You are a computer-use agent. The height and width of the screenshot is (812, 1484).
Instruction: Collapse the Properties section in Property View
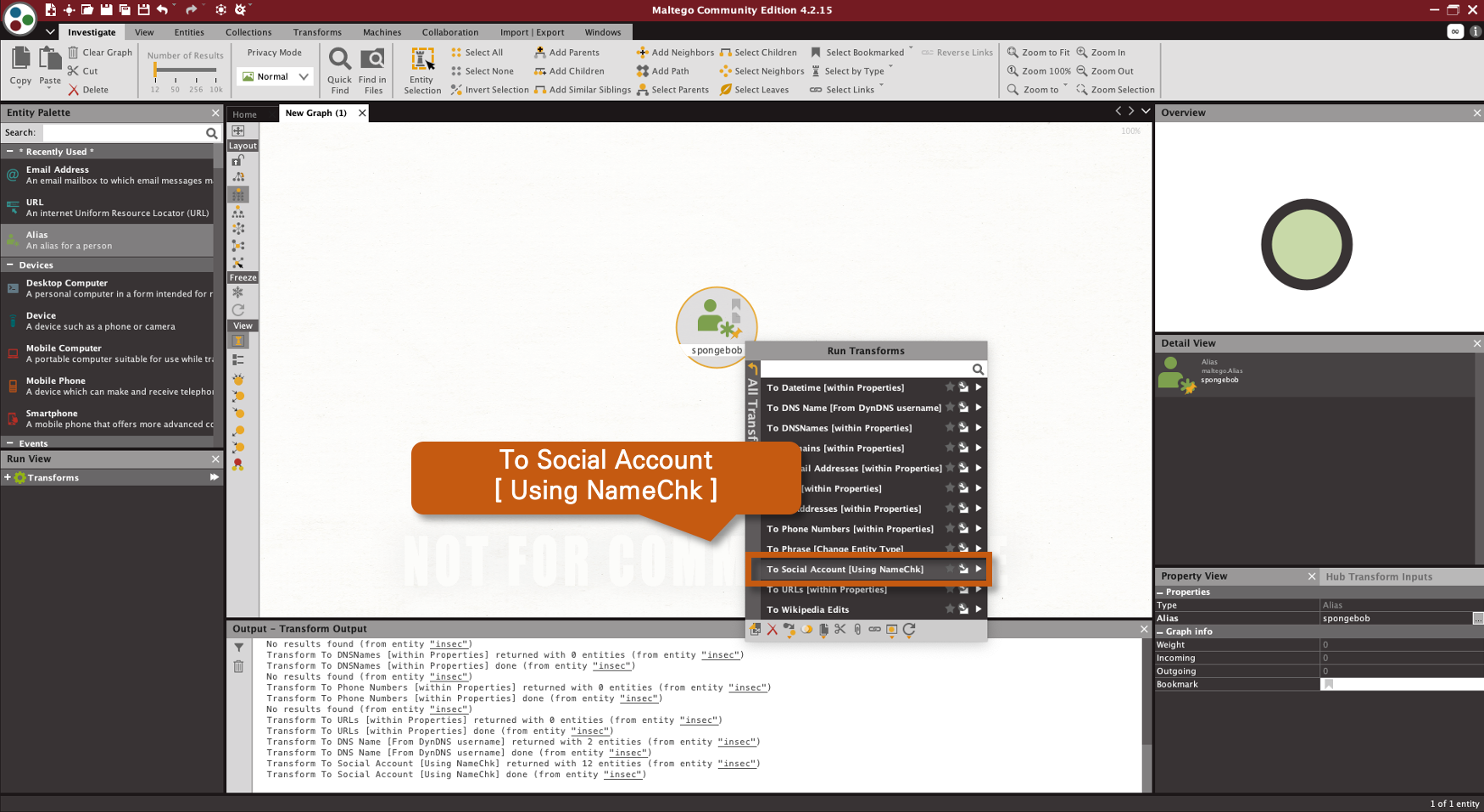tap(1160, 592)
